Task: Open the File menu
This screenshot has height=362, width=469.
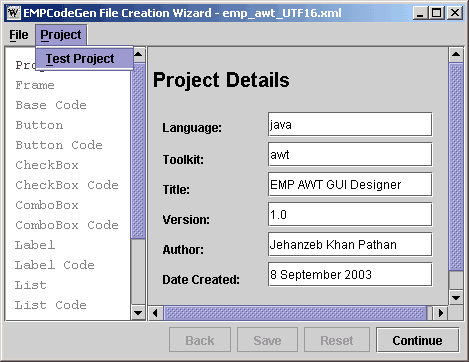Action: pos(19,35)
